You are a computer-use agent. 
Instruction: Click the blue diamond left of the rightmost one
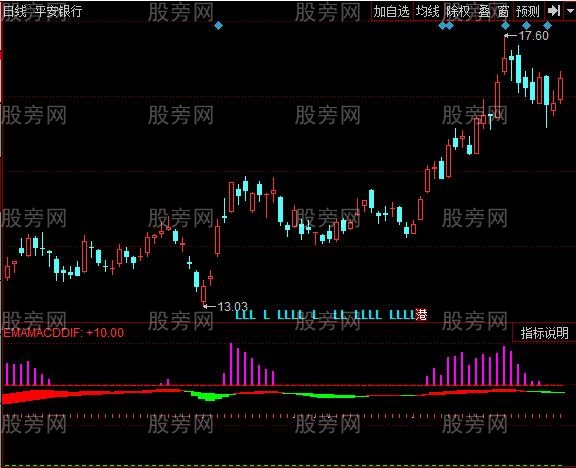pos(526,25)
